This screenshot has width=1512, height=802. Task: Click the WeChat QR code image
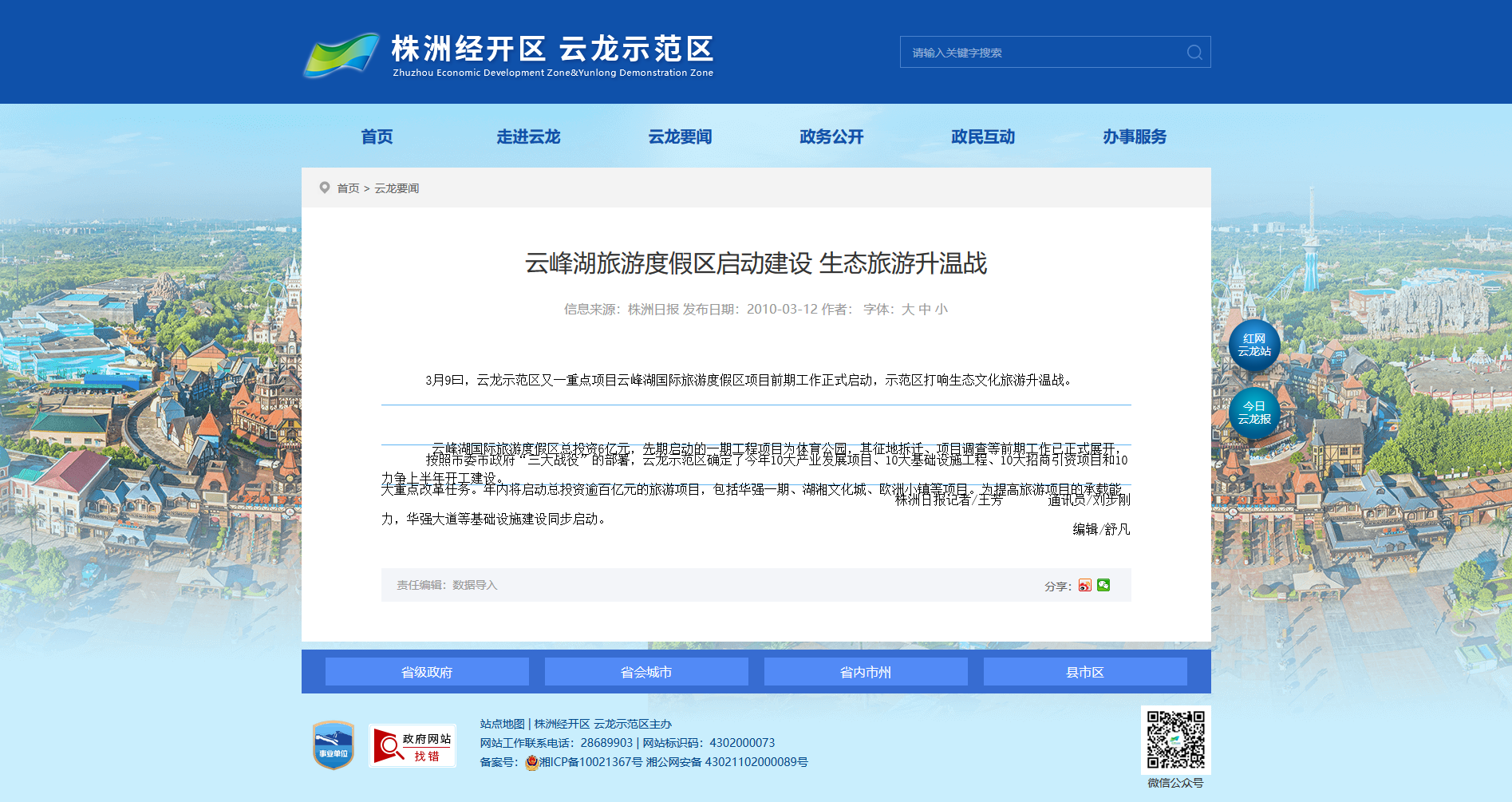coord(1175,740)
